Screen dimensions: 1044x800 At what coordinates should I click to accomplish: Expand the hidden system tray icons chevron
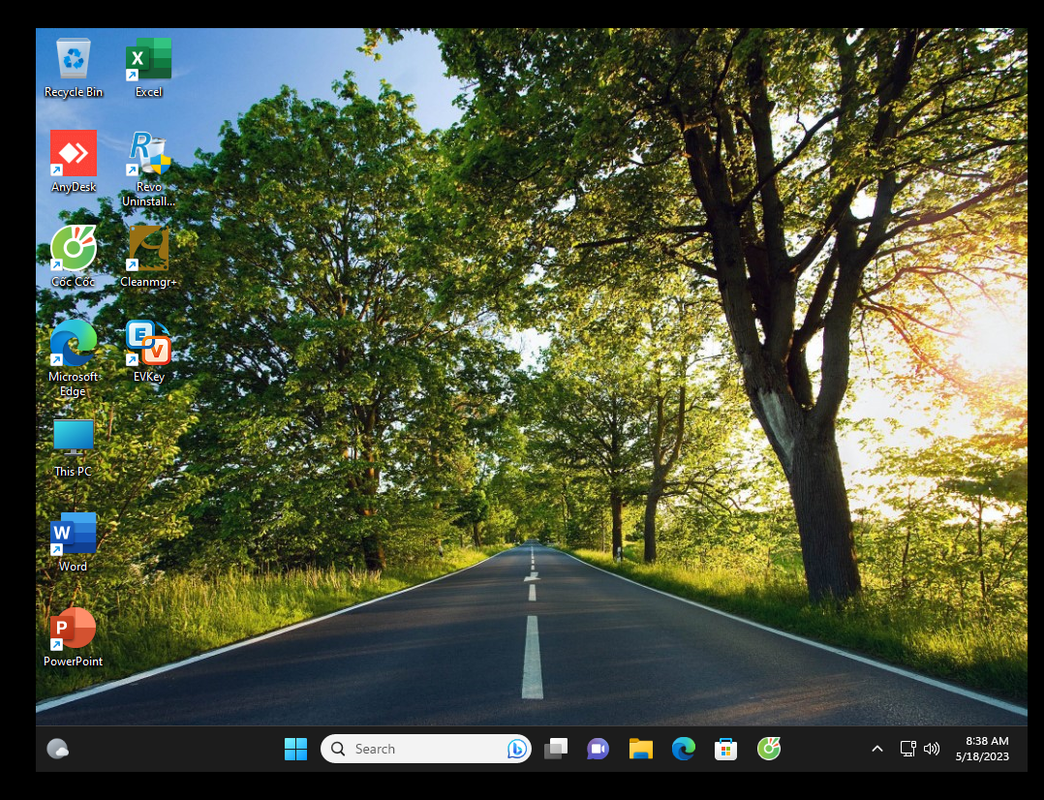point(878,749)
